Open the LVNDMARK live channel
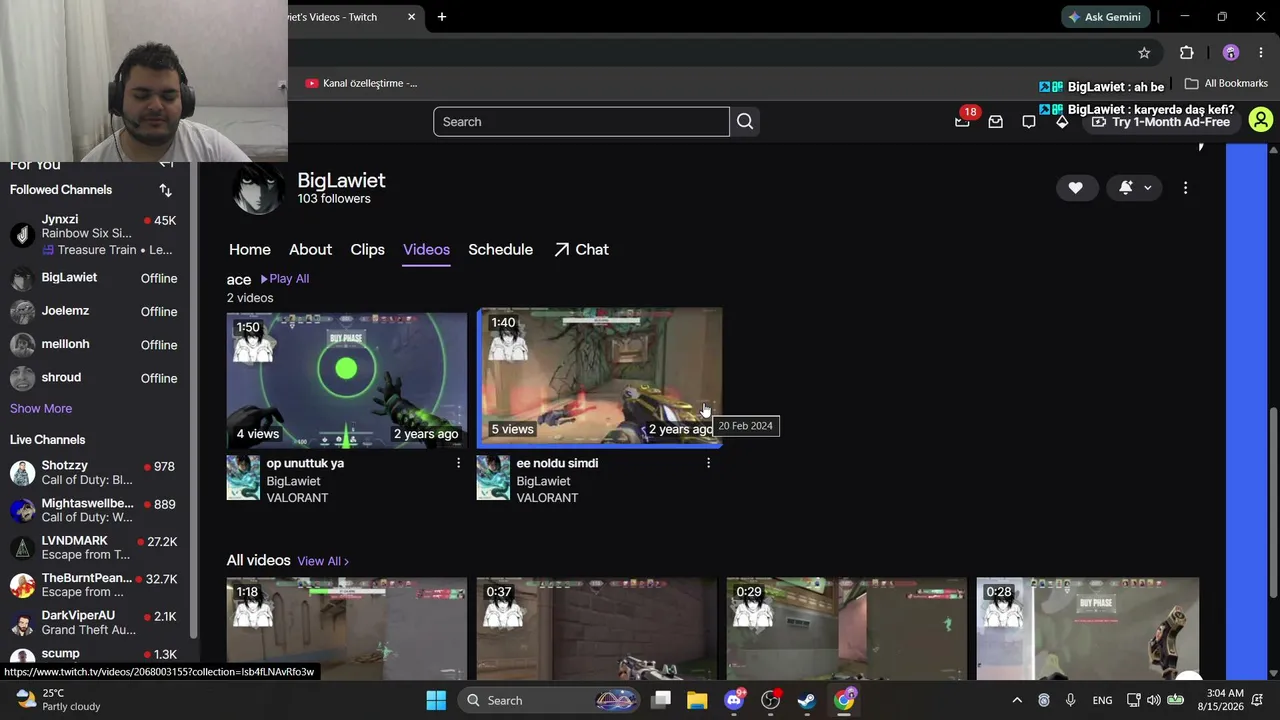Image resolution: width=1280 pixels, height=720 pixels. pyautogui.click(x=94, y=548)
